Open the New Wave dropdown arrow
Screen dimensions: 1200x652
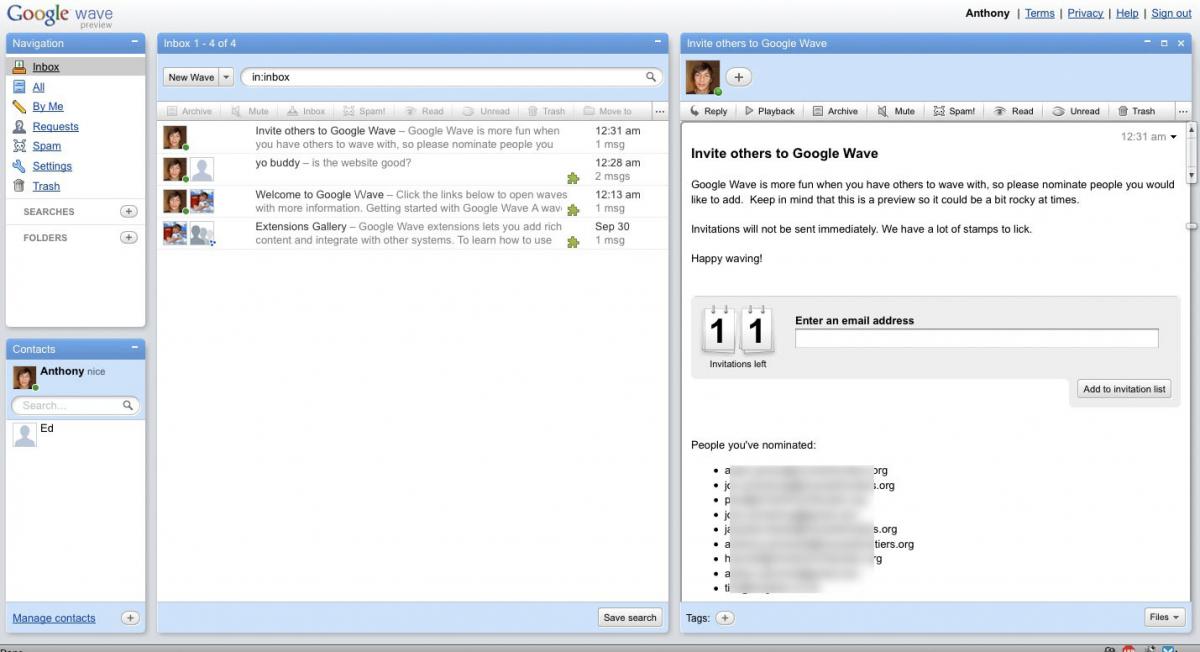[x=225, y=77]
